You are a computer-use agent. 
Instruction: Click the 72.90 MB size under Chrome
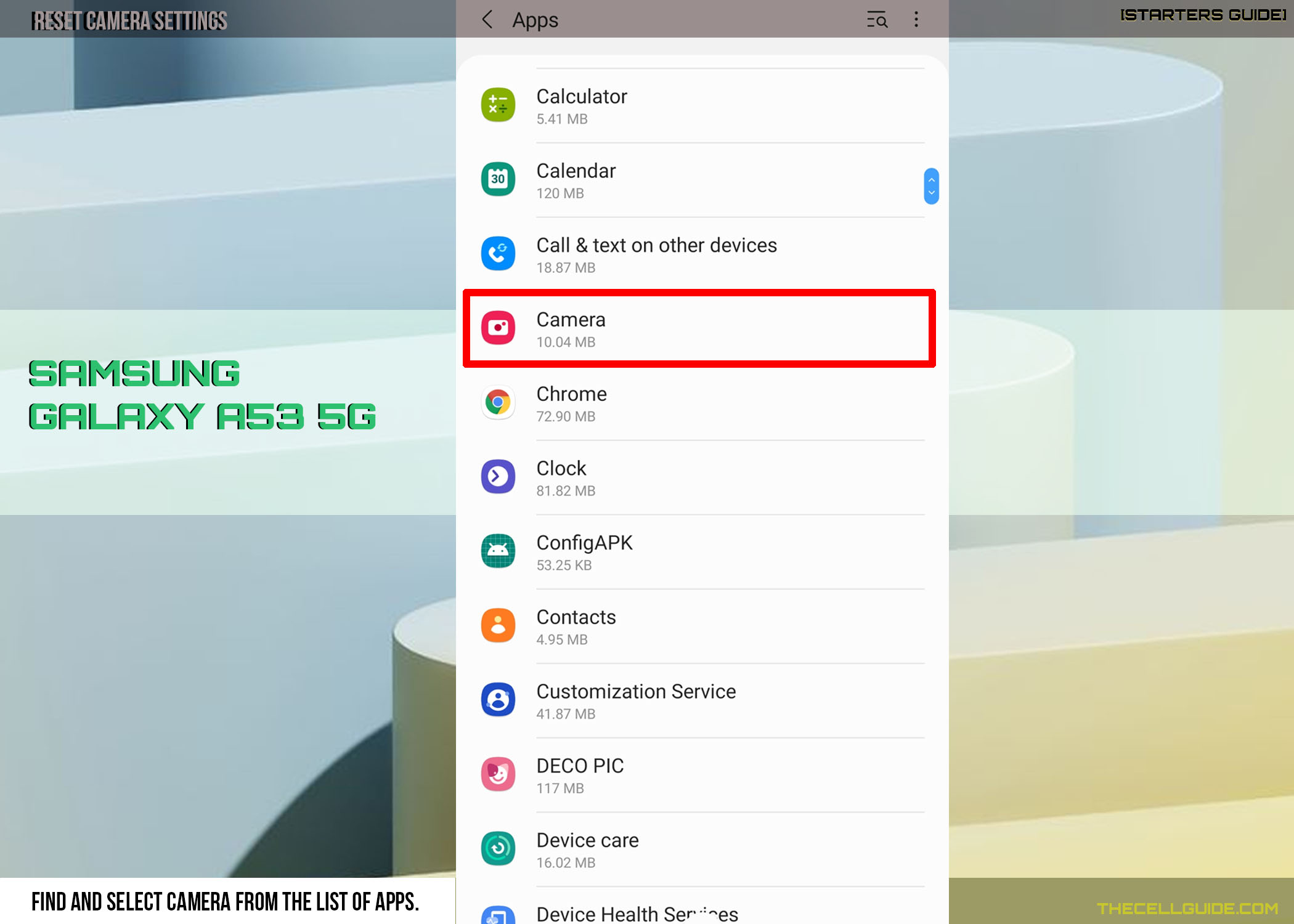coord(566,416)
